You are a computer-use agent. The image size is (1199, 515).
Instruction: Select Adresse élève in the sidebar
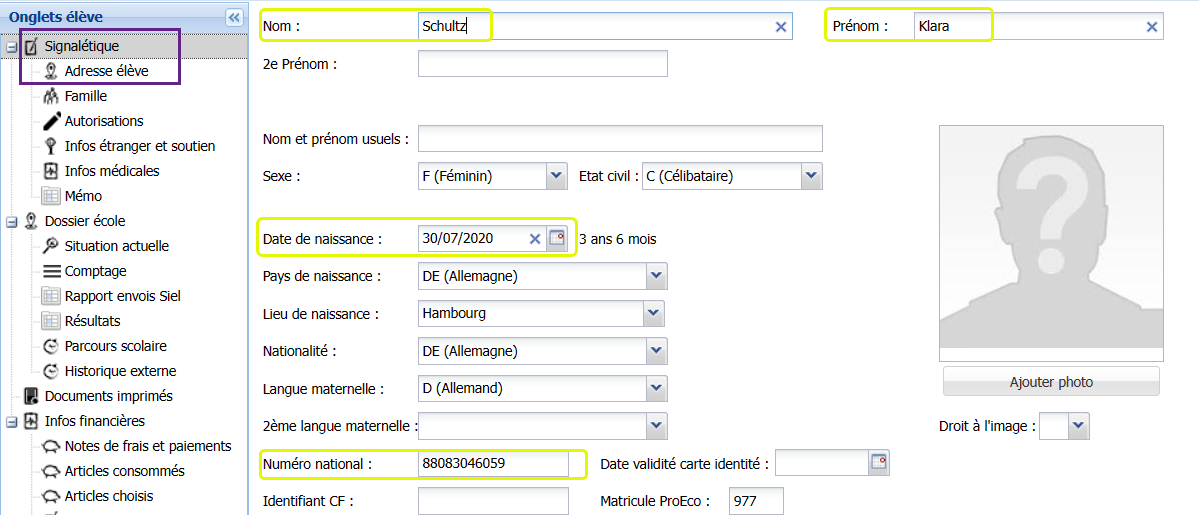pos(106,71)
